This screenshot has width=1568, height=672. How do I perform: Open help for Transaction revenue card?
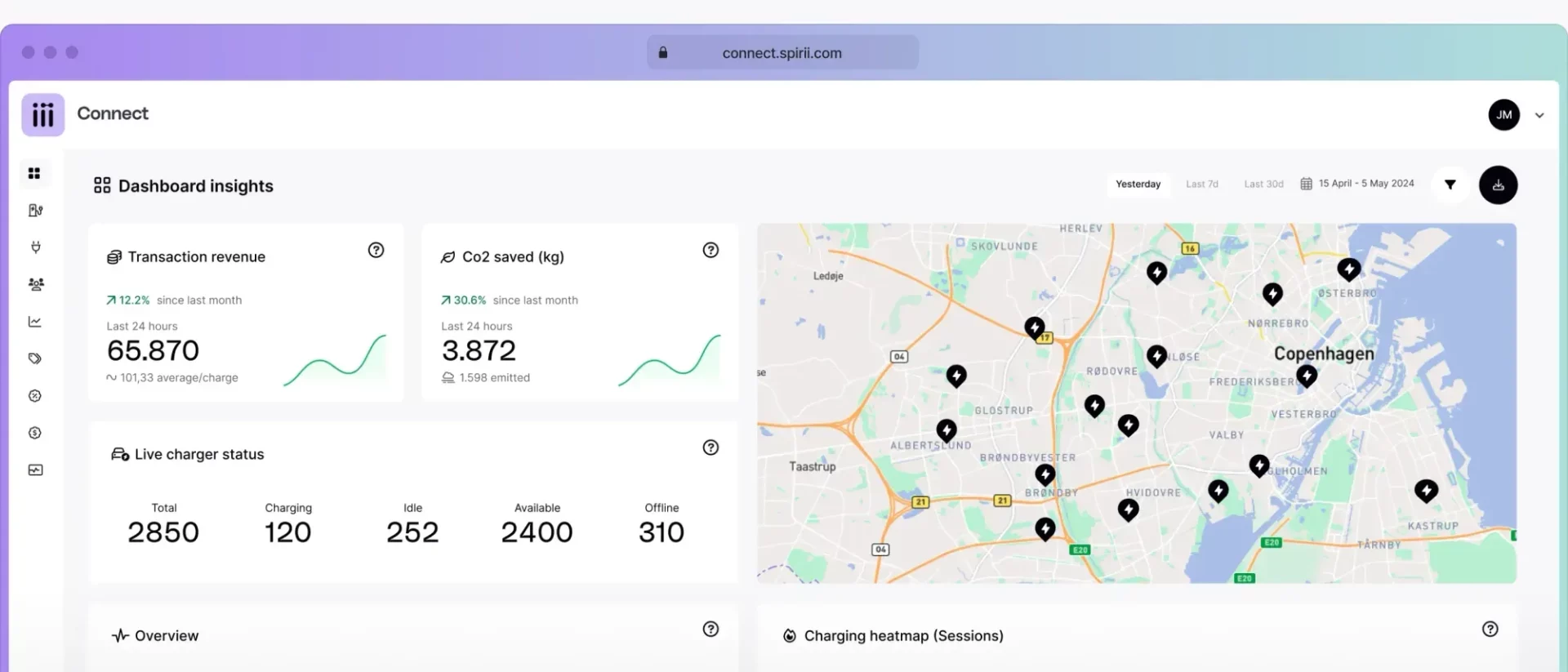tap(376, 250)
